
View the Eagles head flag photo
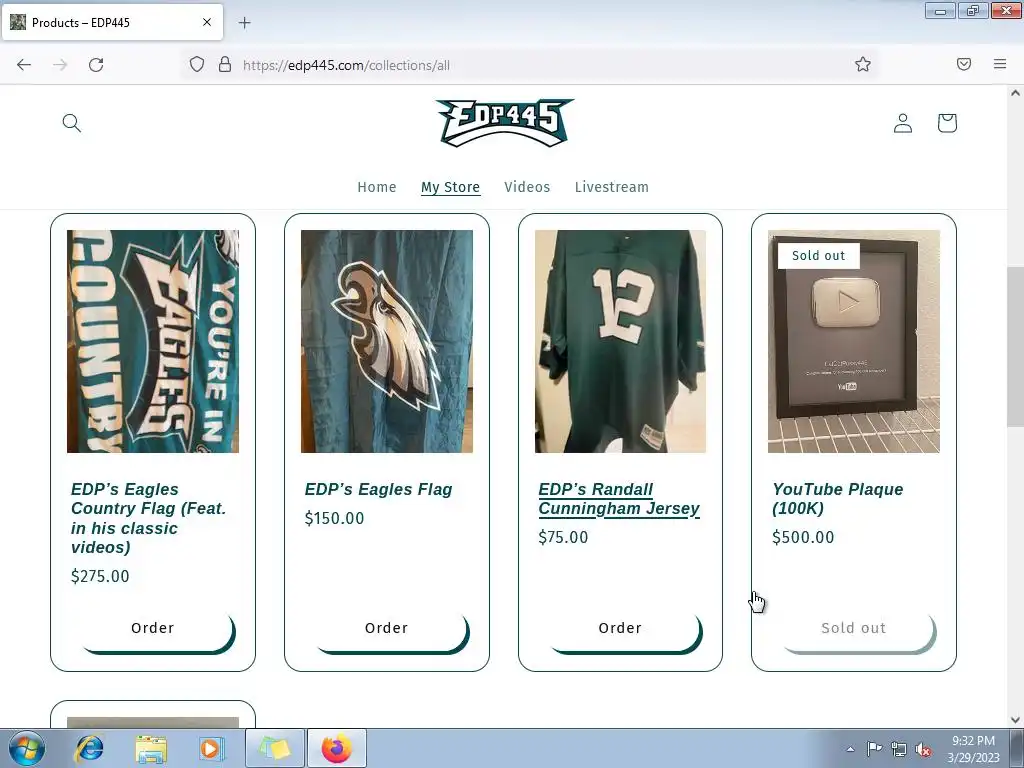[387, 341]
